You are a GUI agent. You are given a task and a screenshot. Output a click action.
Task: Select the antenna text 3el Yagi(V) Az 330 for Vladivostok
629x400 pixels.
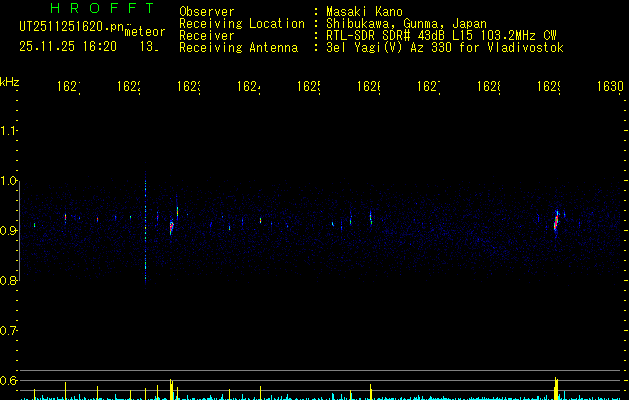coord(445,48)
